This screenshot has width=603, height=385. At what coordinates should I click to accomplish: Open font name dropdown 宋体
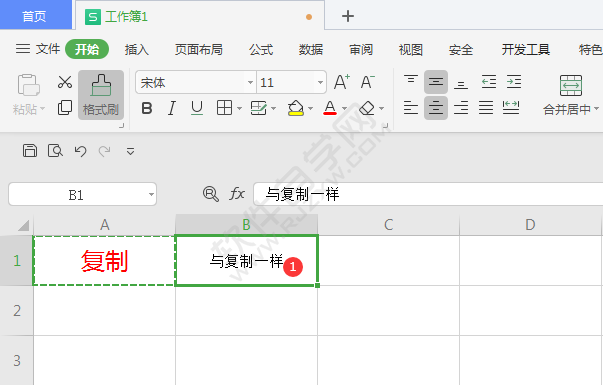(250, 82)
